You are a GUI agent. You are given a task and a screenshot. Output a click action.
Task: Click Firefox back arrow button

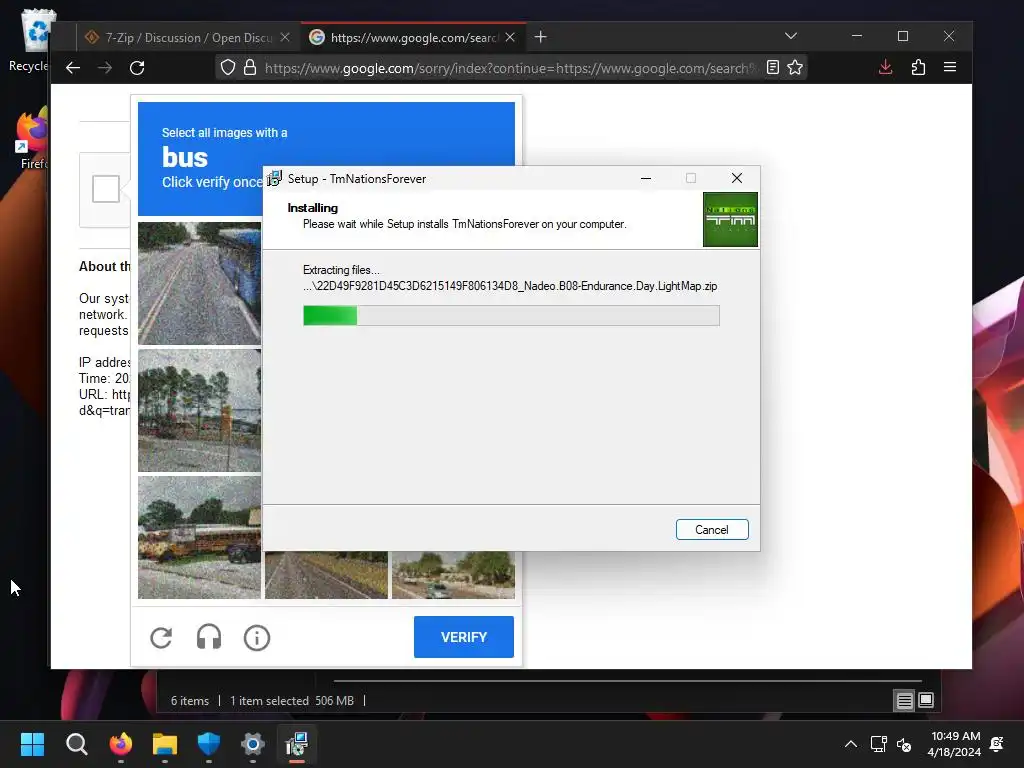pyautogui.click(x=73, y=67)
